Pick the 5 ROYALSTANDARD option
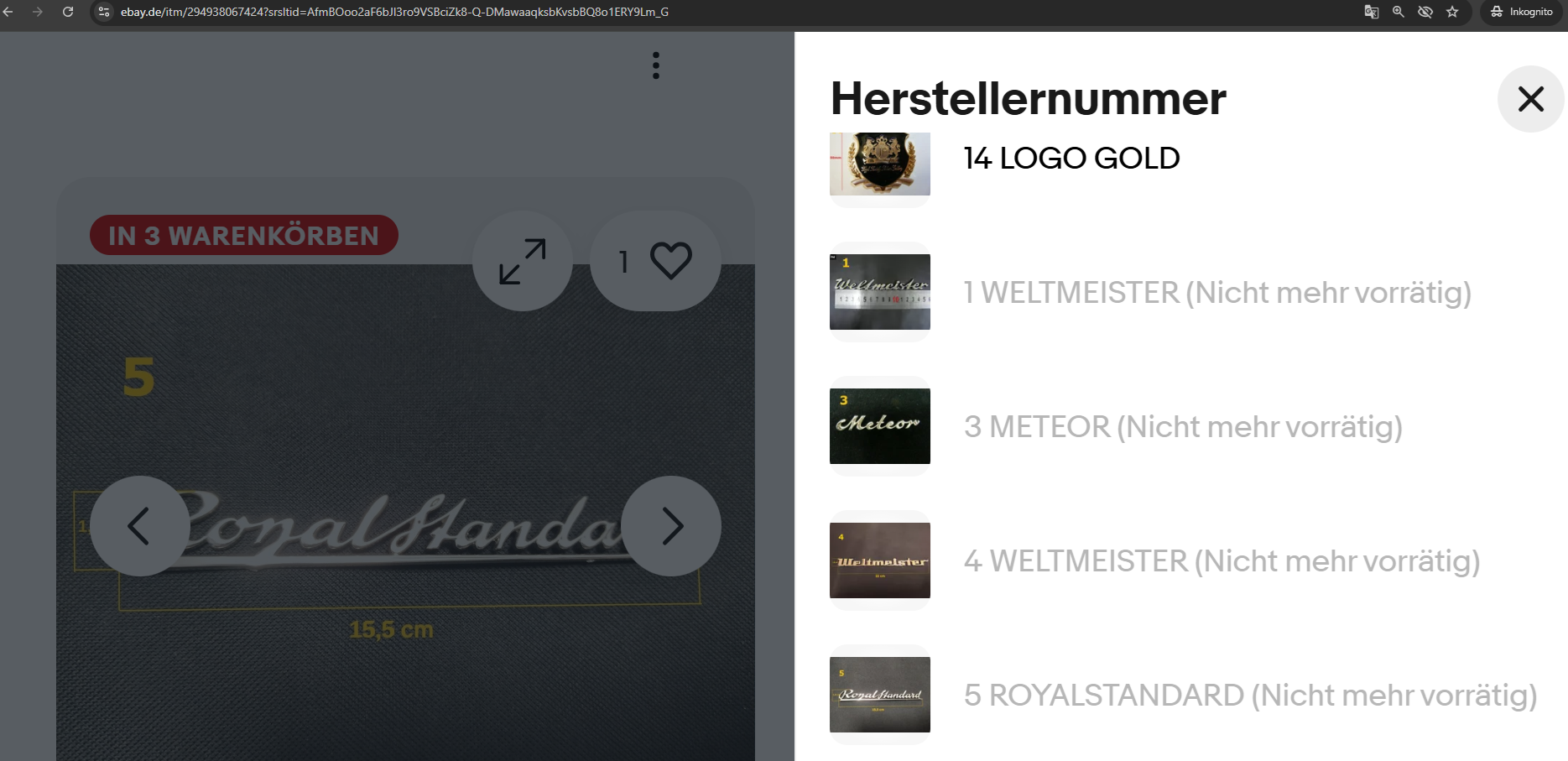1568x761 pixels. click(x=1250, y=695)
